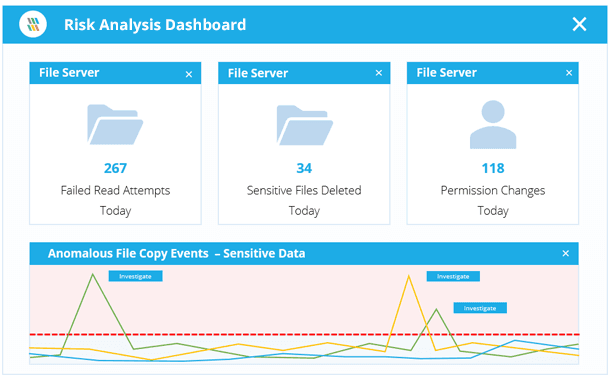Open the 267 failed read attempts count
The image size is (612, 382).
[116, 168]
